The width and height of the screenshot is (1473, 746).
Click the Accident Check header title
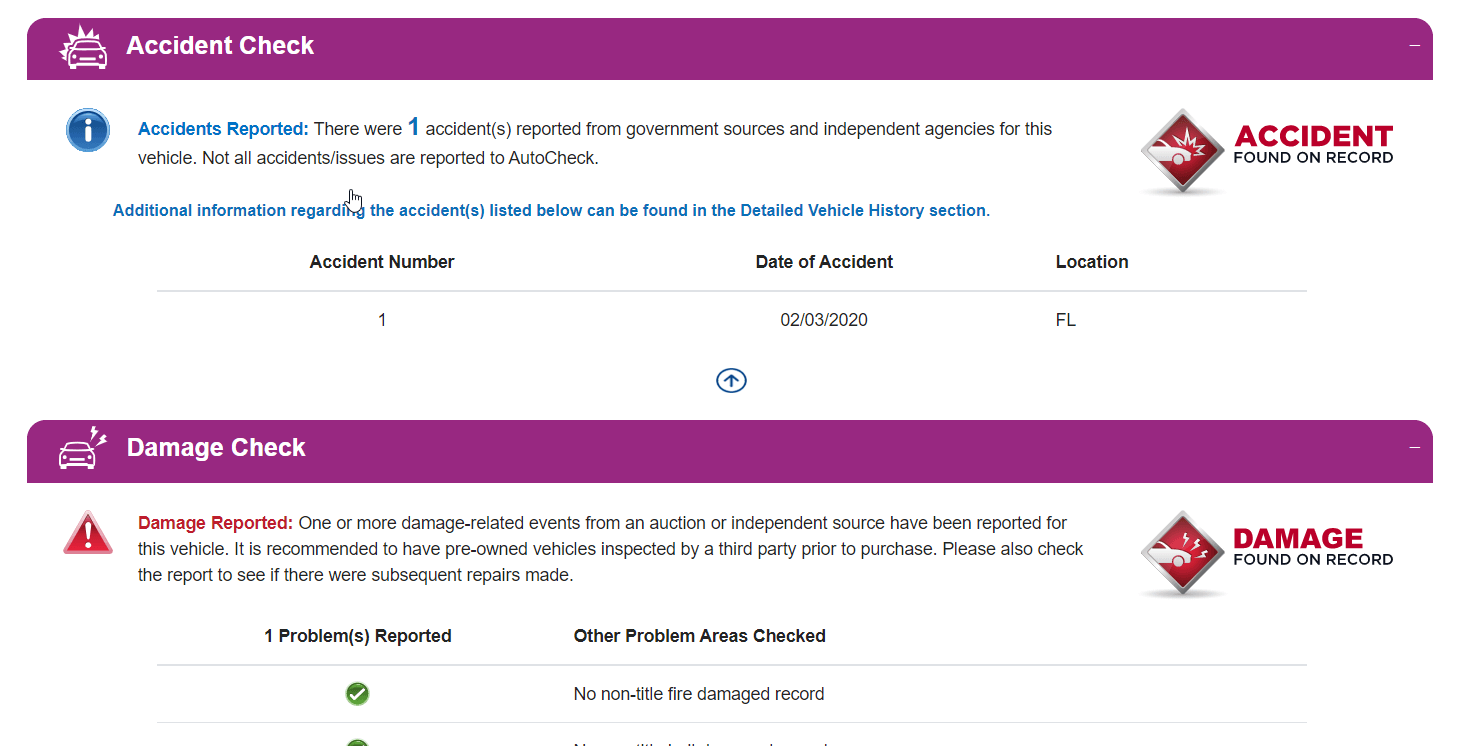220,46
